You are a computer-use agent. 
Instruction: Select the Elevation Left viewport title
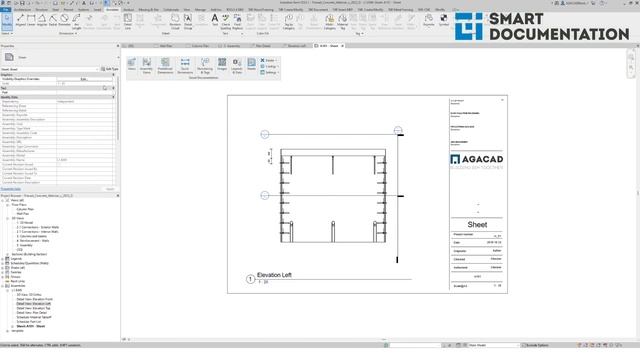[274, 275]
